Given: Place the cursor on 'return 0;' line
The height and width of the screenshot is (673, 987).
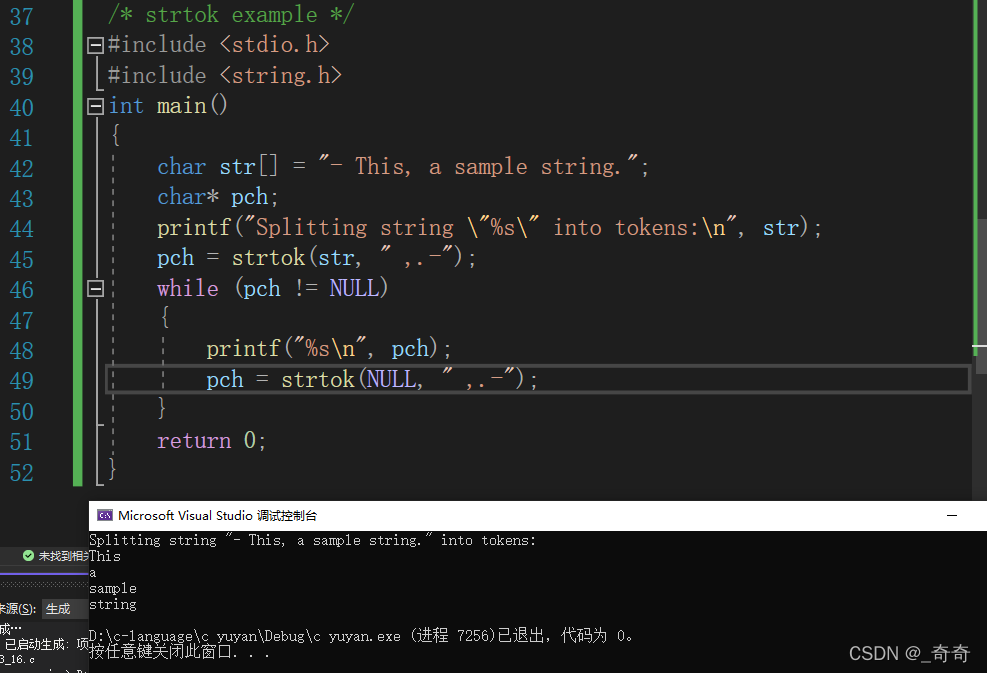Looking at the screenshot, I should click(x=211, y=440).
